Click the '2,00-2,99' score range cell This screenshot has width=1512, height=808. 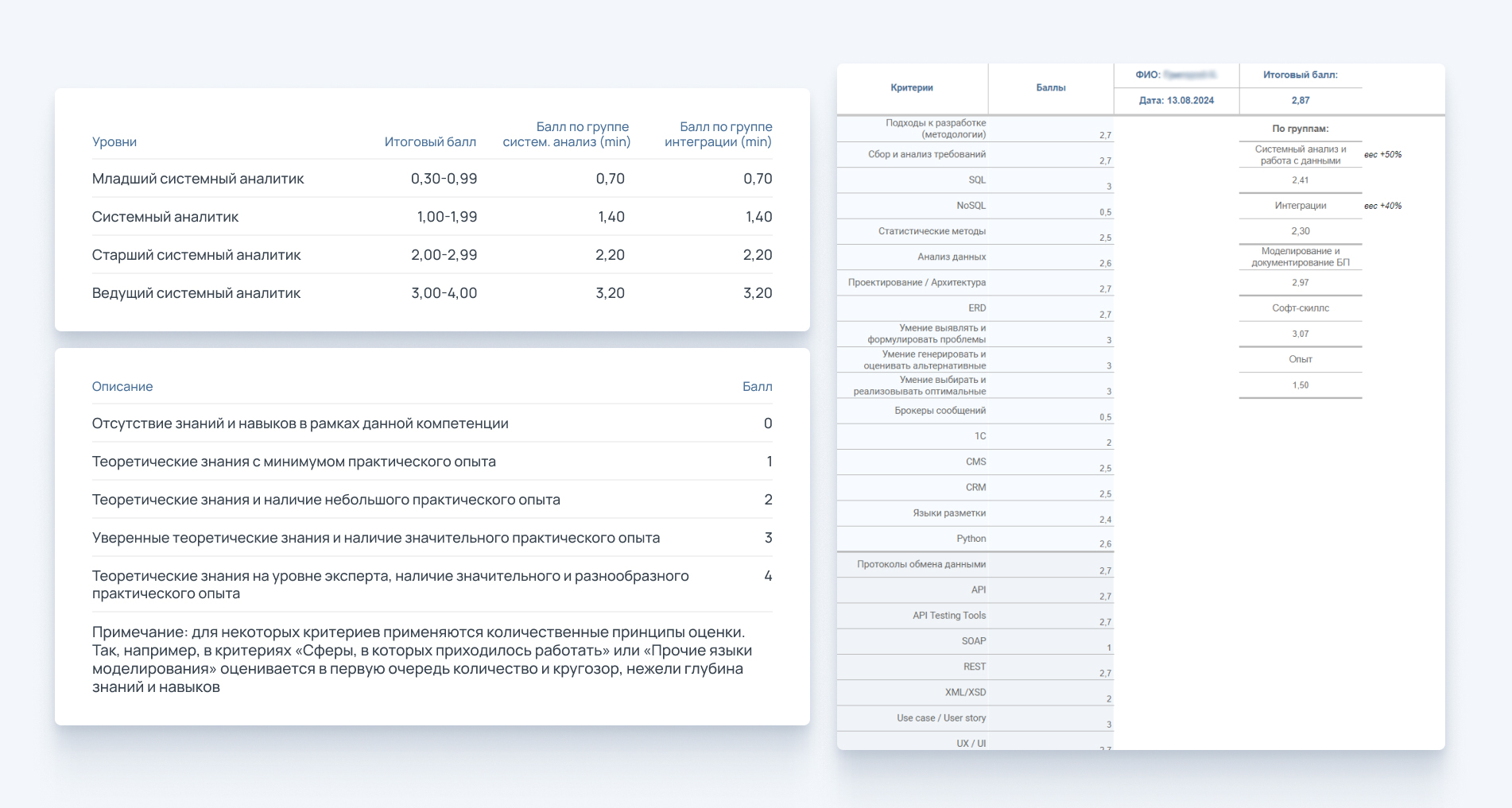444,255
